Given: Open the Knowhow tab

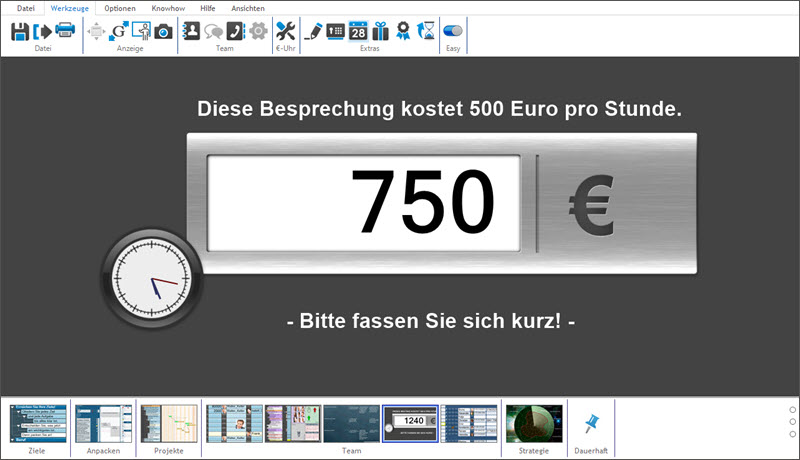Looking at the screenshot, I should [167, 8].
